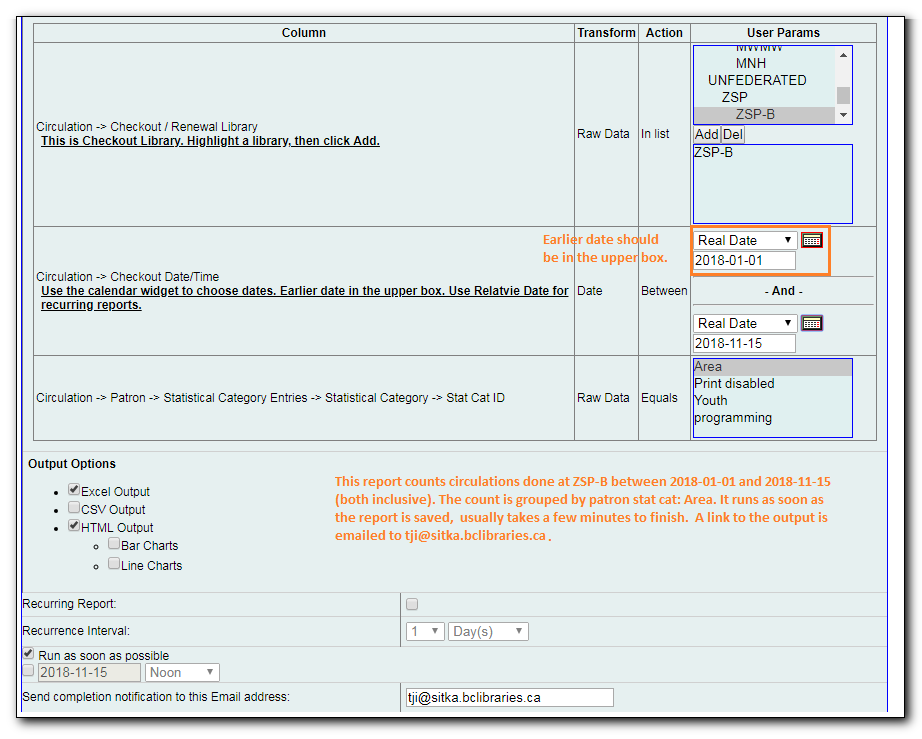Open the upper Real Date dropdown
Viewport: 922px width, 739px height.
point(745,240)
